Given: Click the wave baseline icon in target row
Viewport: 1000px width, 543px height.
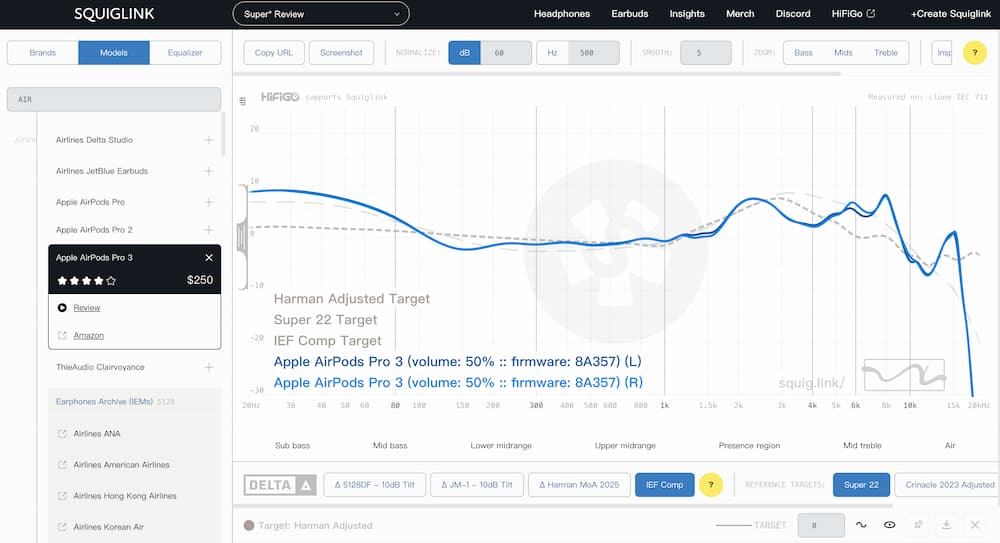Looking at the screenshot, I should [x=860, y=525].
